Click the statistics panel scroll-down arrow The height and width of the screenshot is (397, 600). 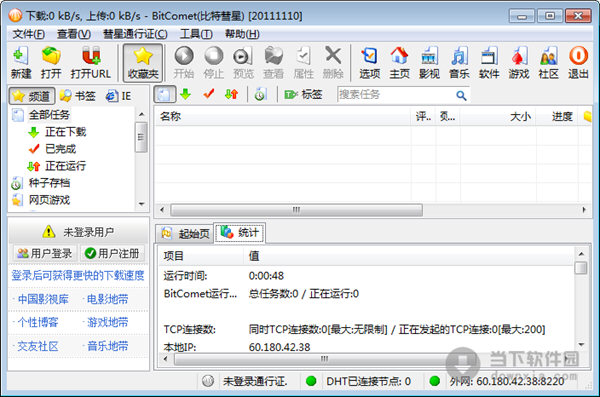[581, 345]
